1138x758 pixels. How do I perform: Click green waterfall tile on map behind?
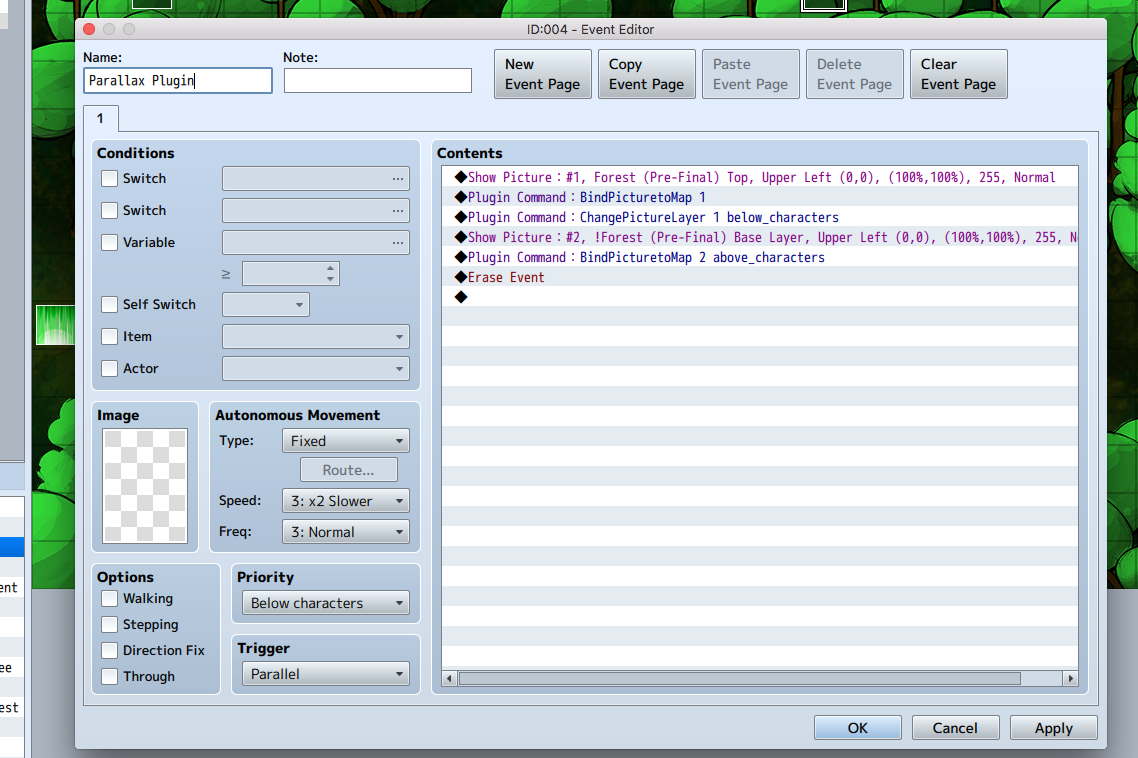point(55,325)
